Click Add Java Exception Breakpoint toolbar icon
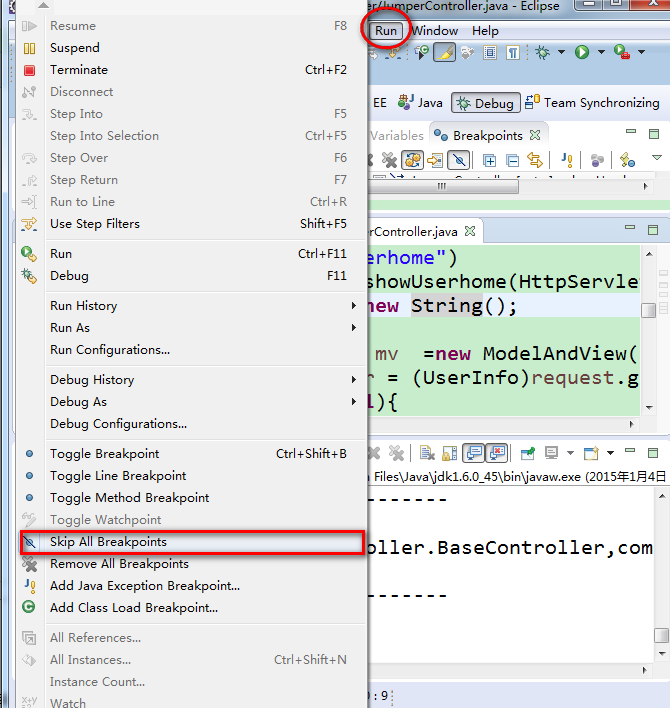This screenshot has height=708, width=670. point(566,160)
